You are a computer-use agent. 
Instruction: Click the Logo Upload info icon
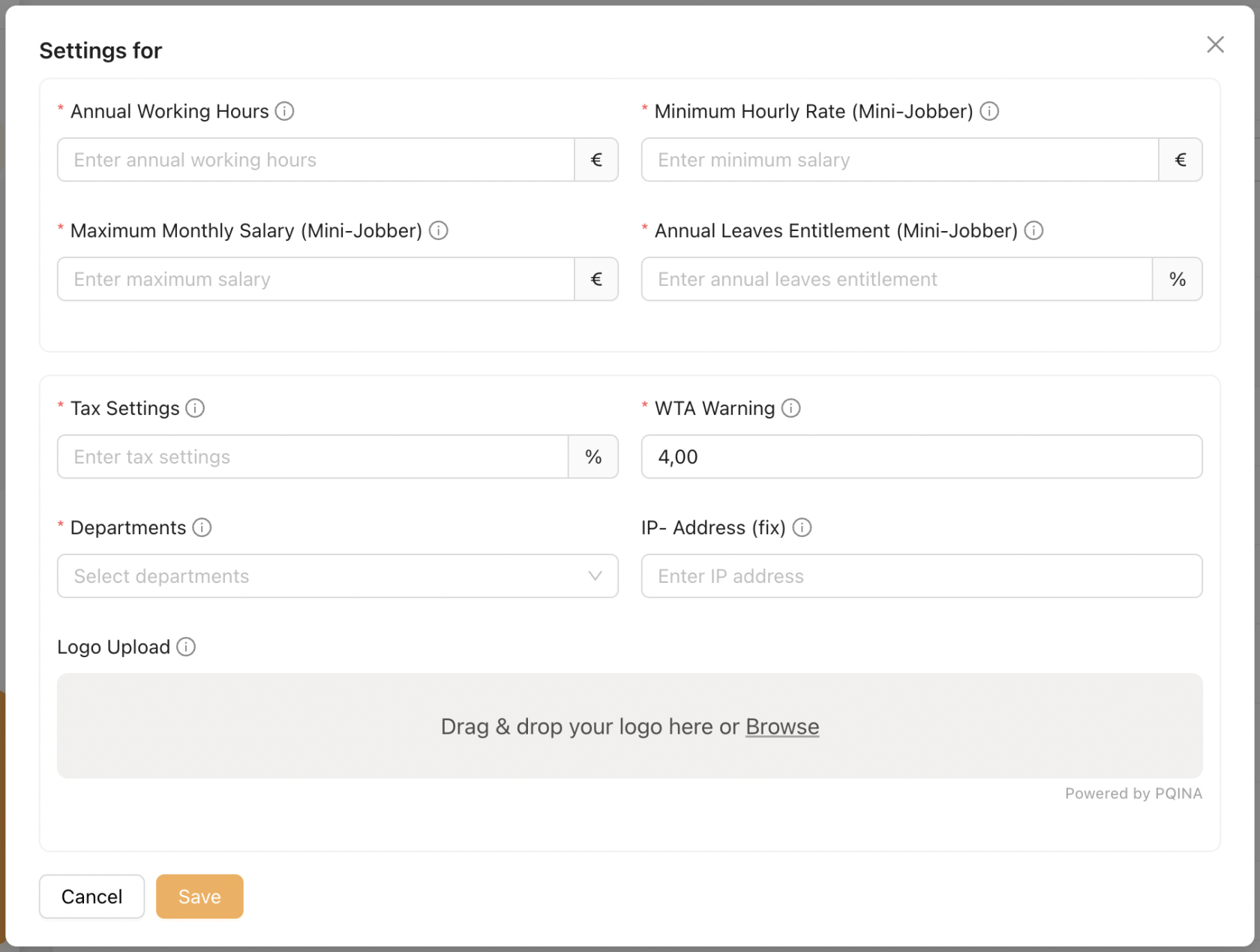[x=186, y=647]
